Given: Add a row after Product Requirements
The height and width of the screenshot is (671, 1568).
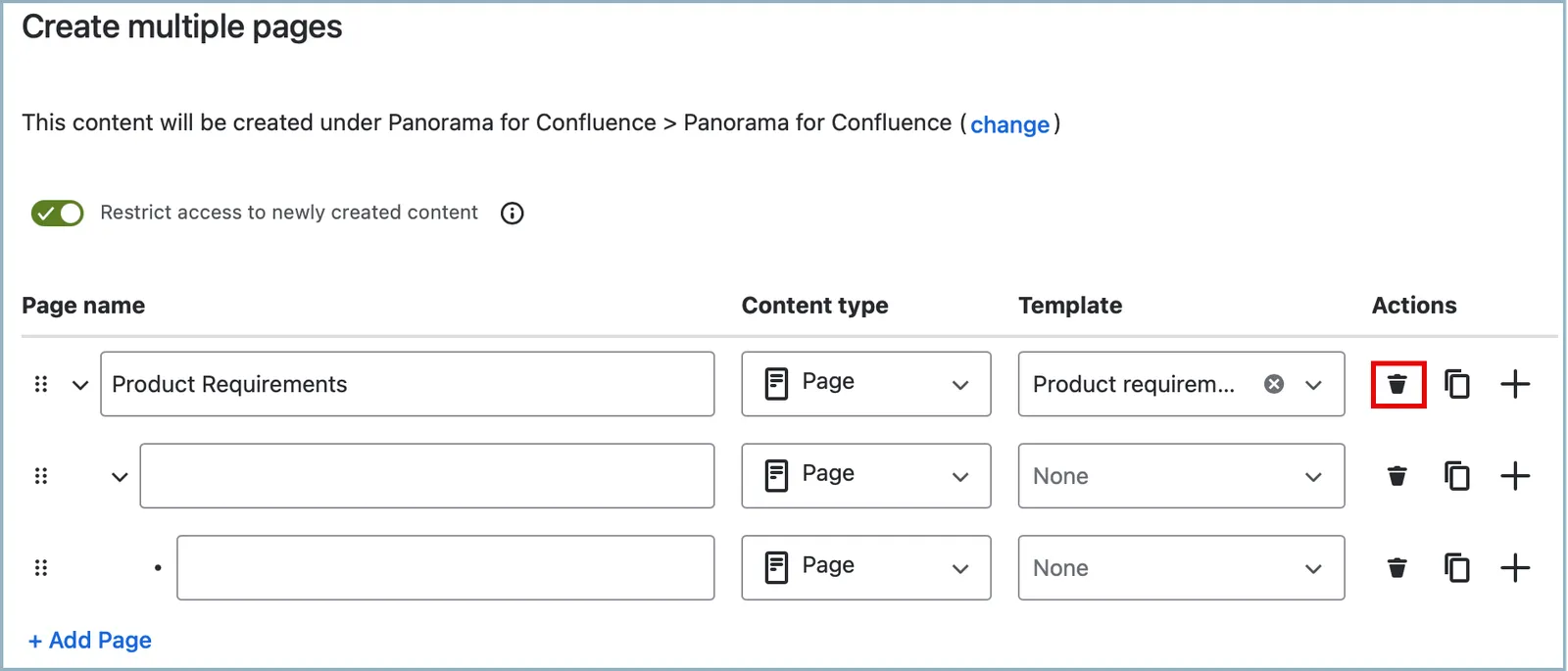Looking at the screenshot, I should click(1515, 384).
